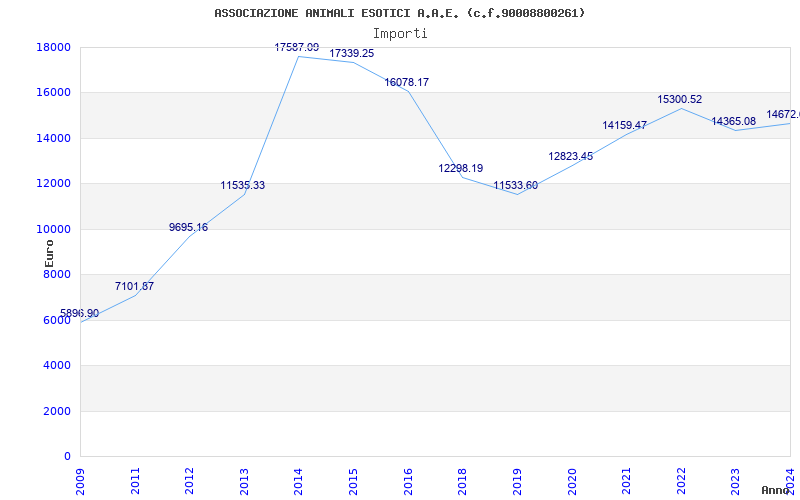
Task: Click the Importi chart subtitle
Action: coord(400,34)
